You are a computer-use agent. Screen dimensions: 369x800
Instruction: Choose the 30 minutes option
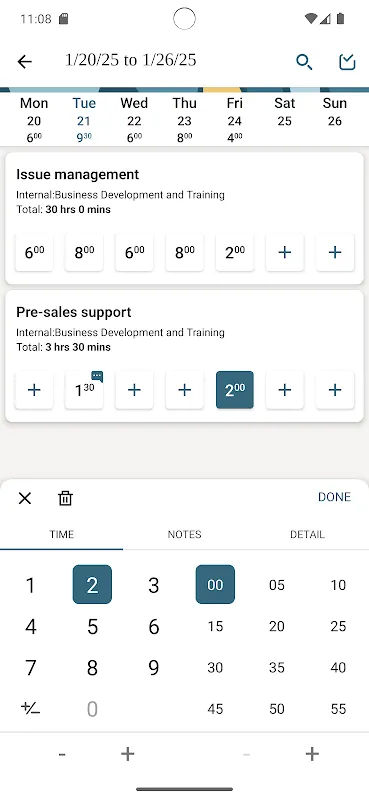click(215, 667)
